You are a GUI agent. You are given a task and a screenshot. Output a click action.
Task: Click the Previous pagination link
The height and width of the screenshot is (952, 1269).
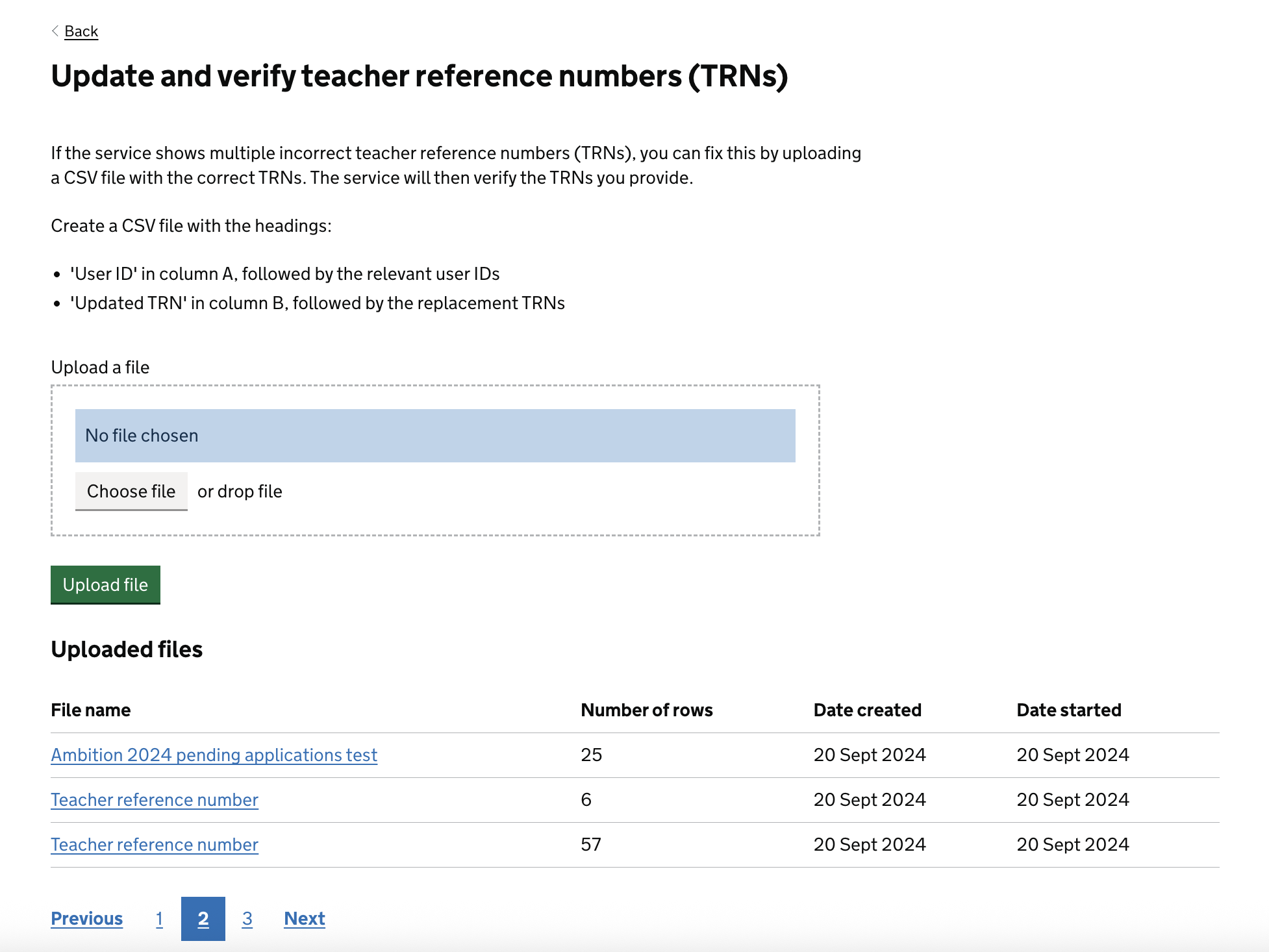coord(86,918)
